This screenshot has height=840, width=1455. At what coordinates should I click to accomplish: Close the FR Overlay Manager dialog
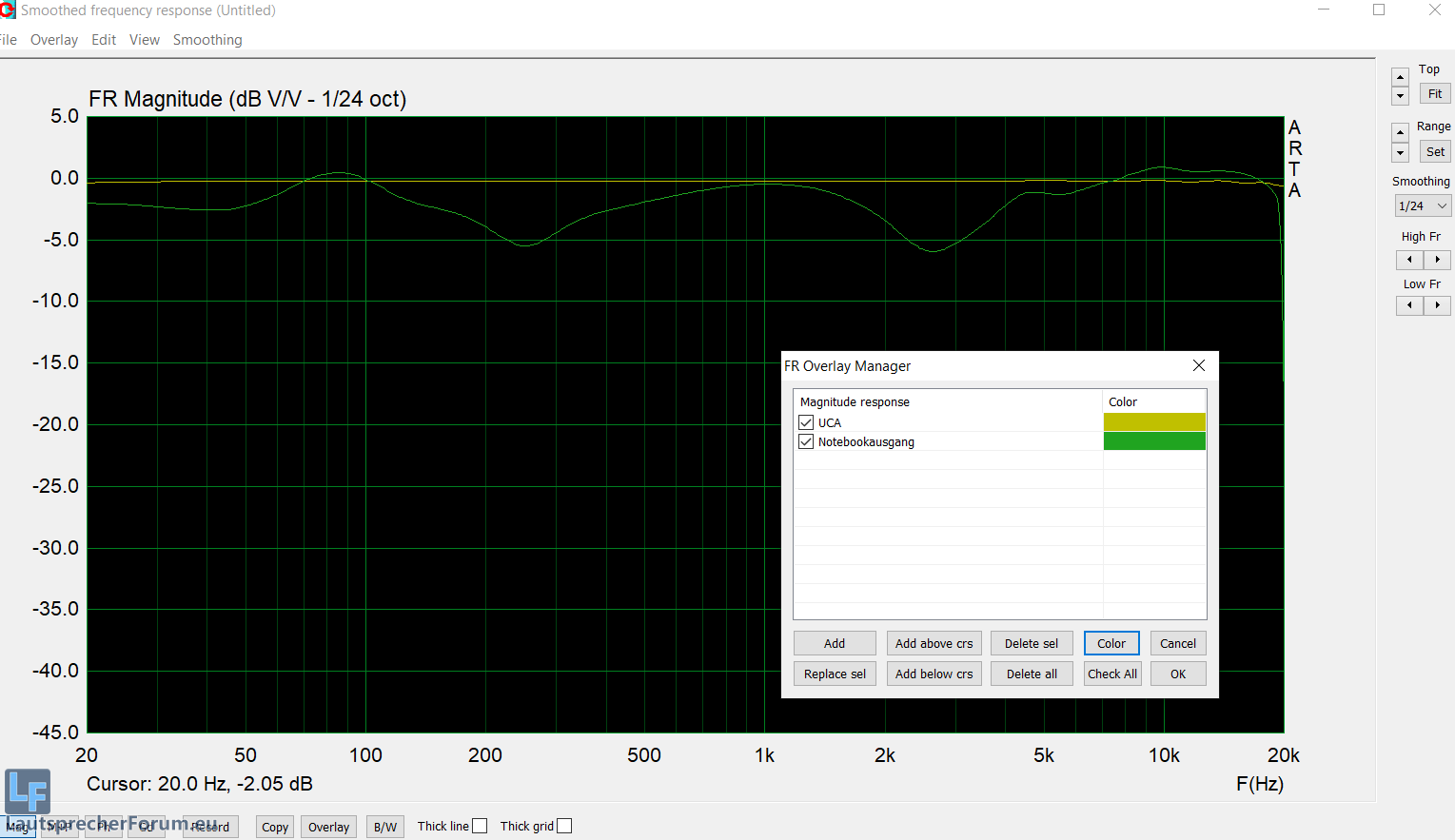pyautogui.click(x=1199, y=365)
